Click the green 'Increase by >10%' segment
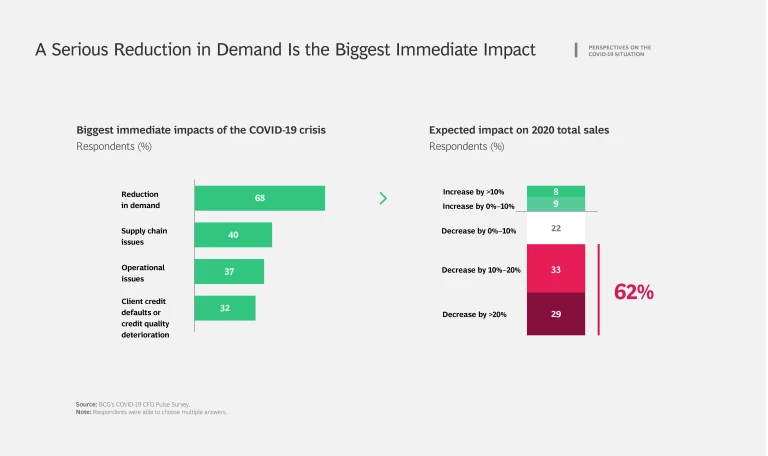 click(x=556, y=191)
